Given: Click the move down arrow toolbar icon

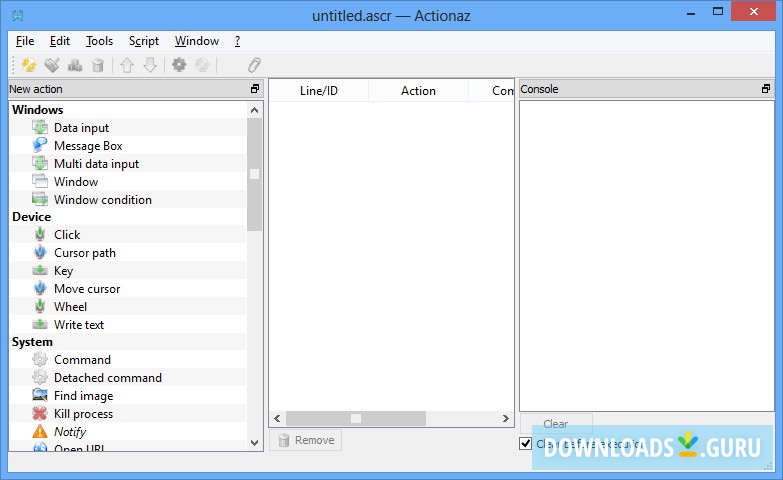Looking at the screenshot, I should [150, 65].
